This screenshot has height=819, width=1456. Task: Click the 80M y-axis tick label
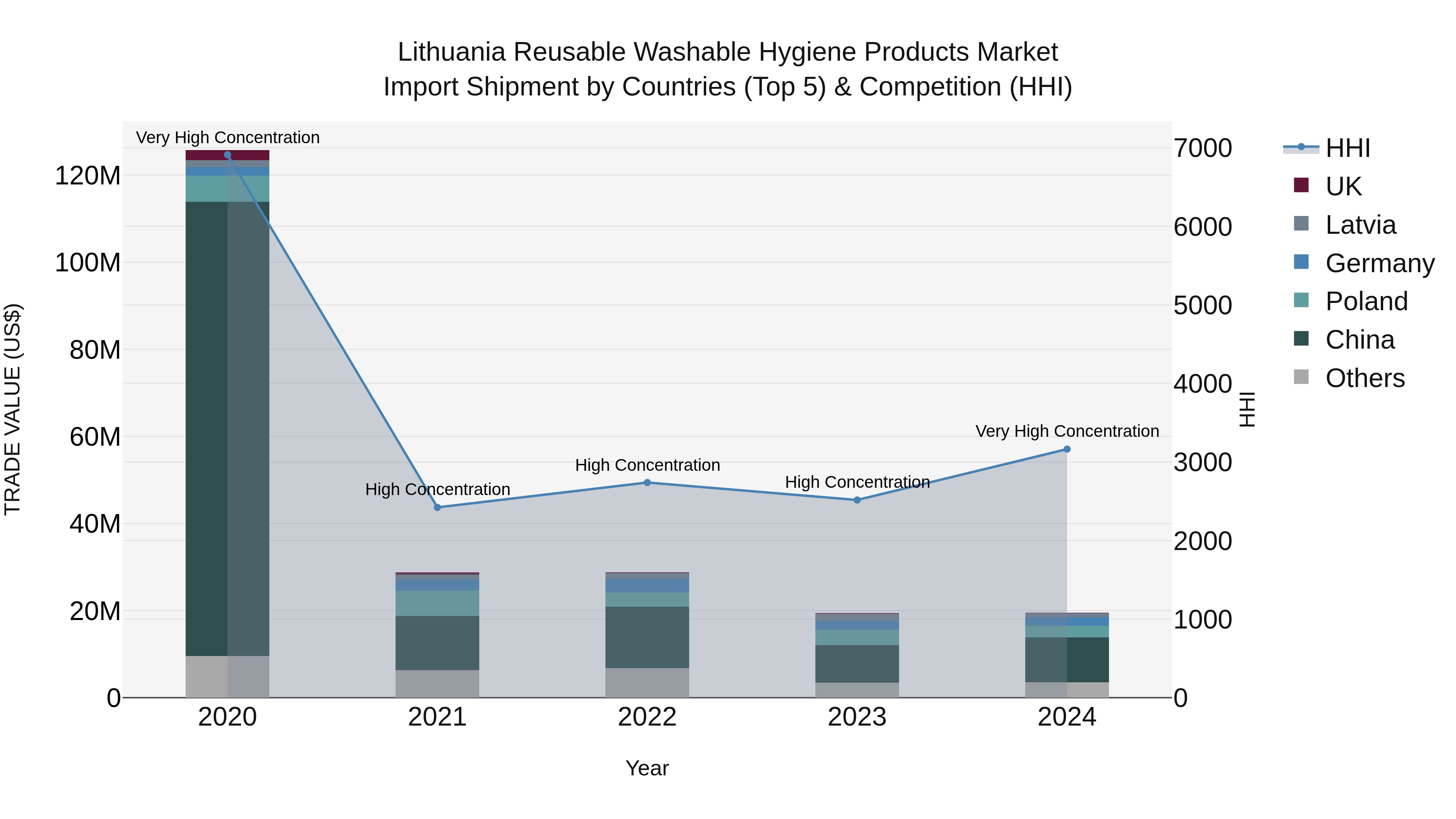click(x=95, y=350)
